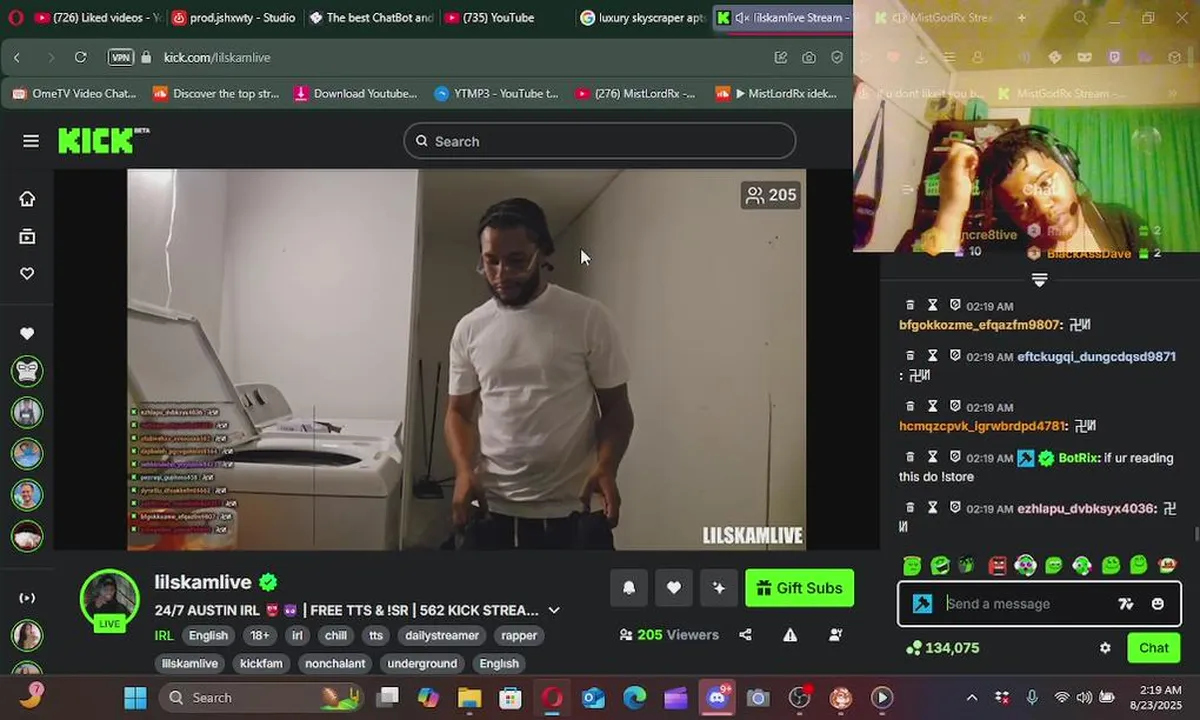Click the green Chat send button
Image resolution: width=1200 pixels, height=720 pixels.
click(x=1154, y=648)
